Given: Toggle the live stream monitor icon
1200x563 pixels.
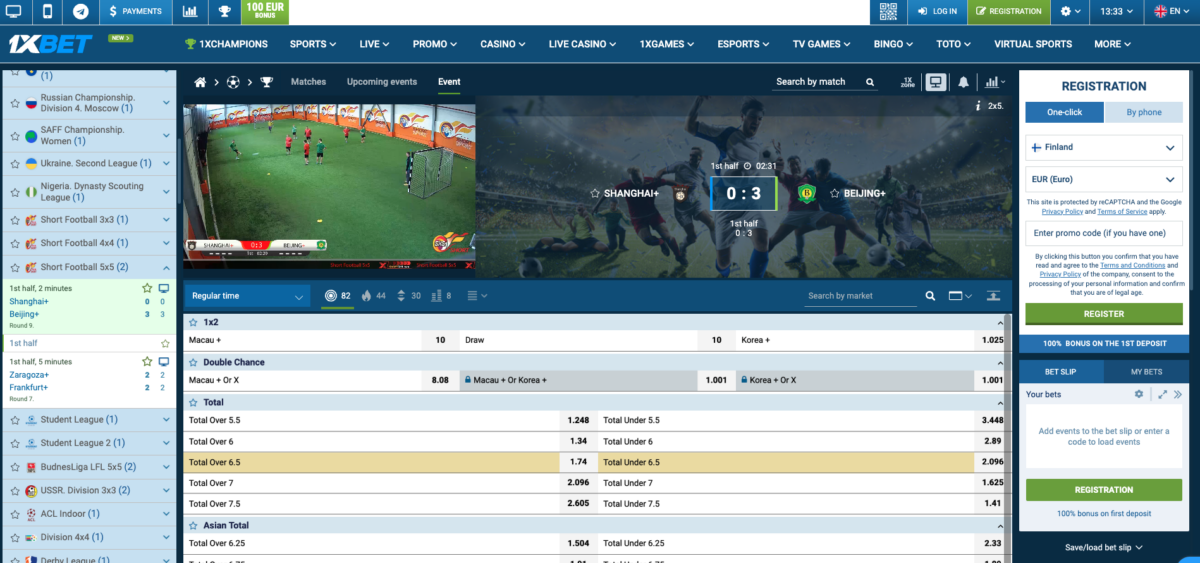Looking at the screenshot, I should click(x=936, y=82).
